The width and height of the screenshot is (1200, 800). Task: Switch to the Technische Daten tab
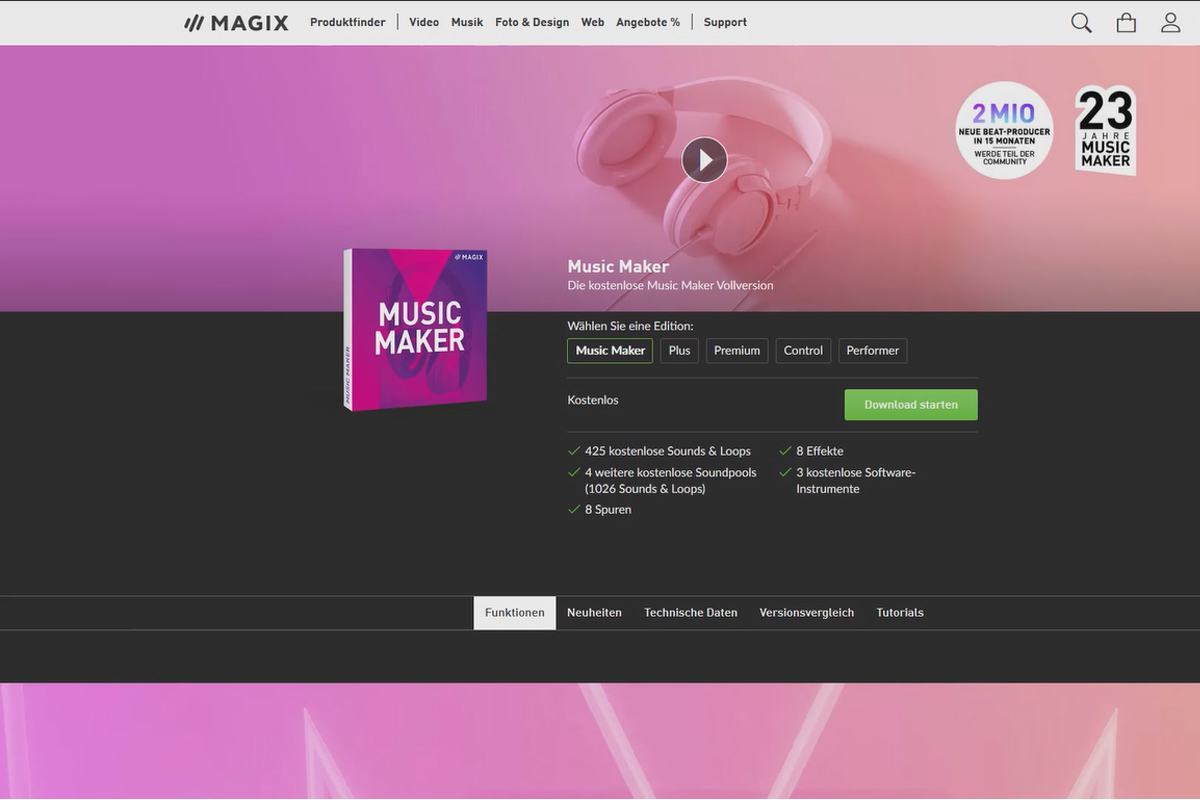pyautogui.click(x=691, y=613)
